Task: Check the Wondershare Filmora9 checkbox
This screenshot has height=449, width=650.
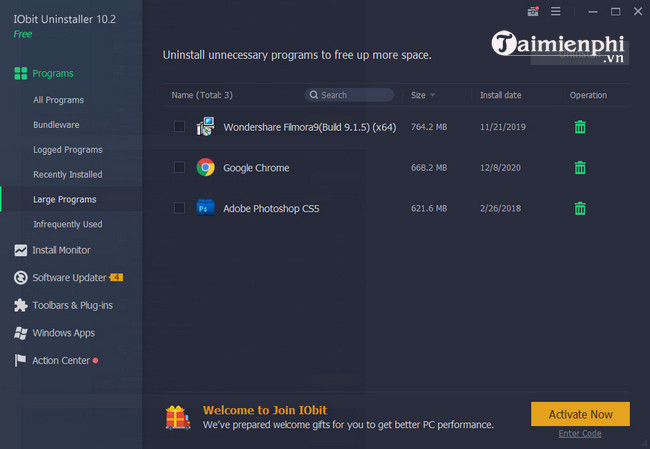Action: coord(179,126)
